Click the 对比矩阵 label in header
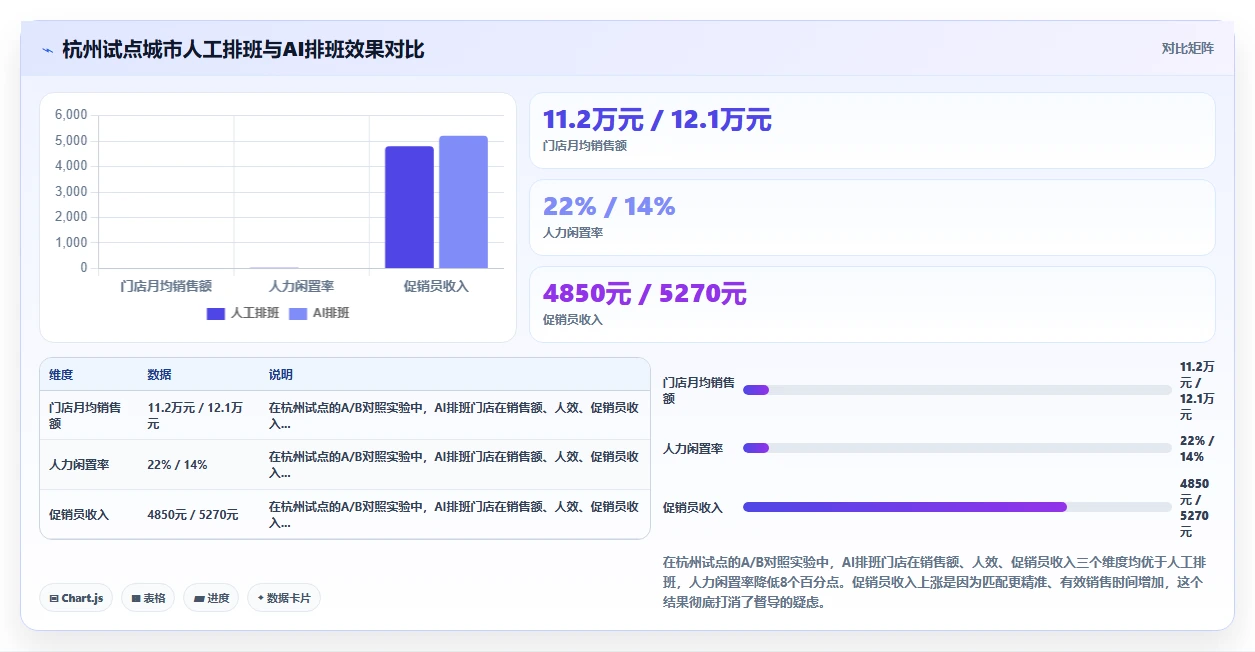This screenshot has width=1255, height=652. pos(1188,48)
